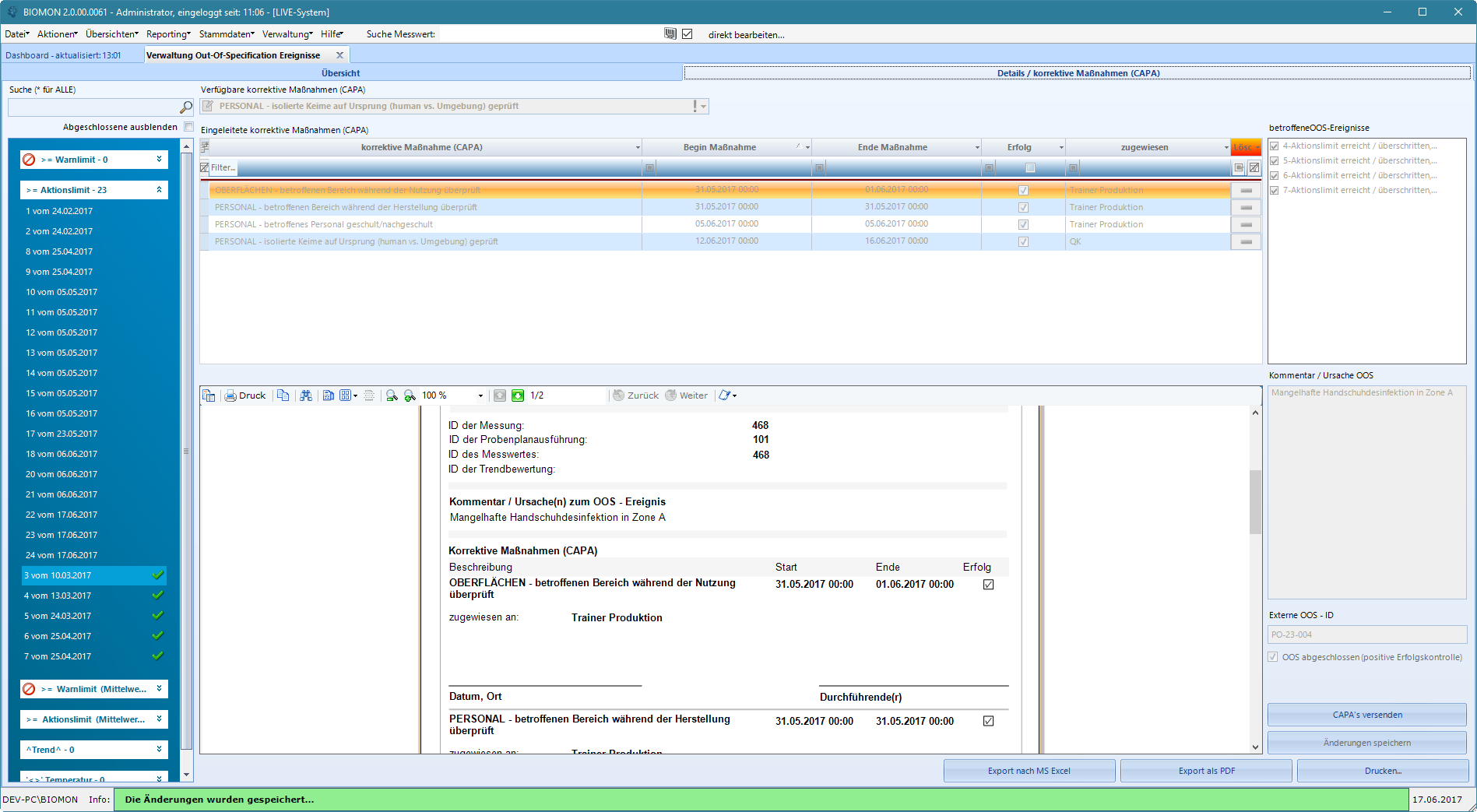Click the Zurück navigation button

pyautogui.click(x=635, y=395)
